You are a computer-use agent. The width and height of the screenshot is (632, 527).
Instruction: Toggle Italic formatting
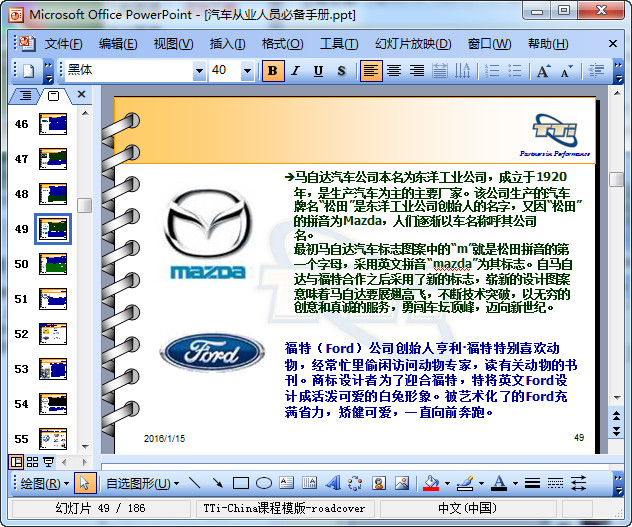pyautogui.click(x=295, y=71)
